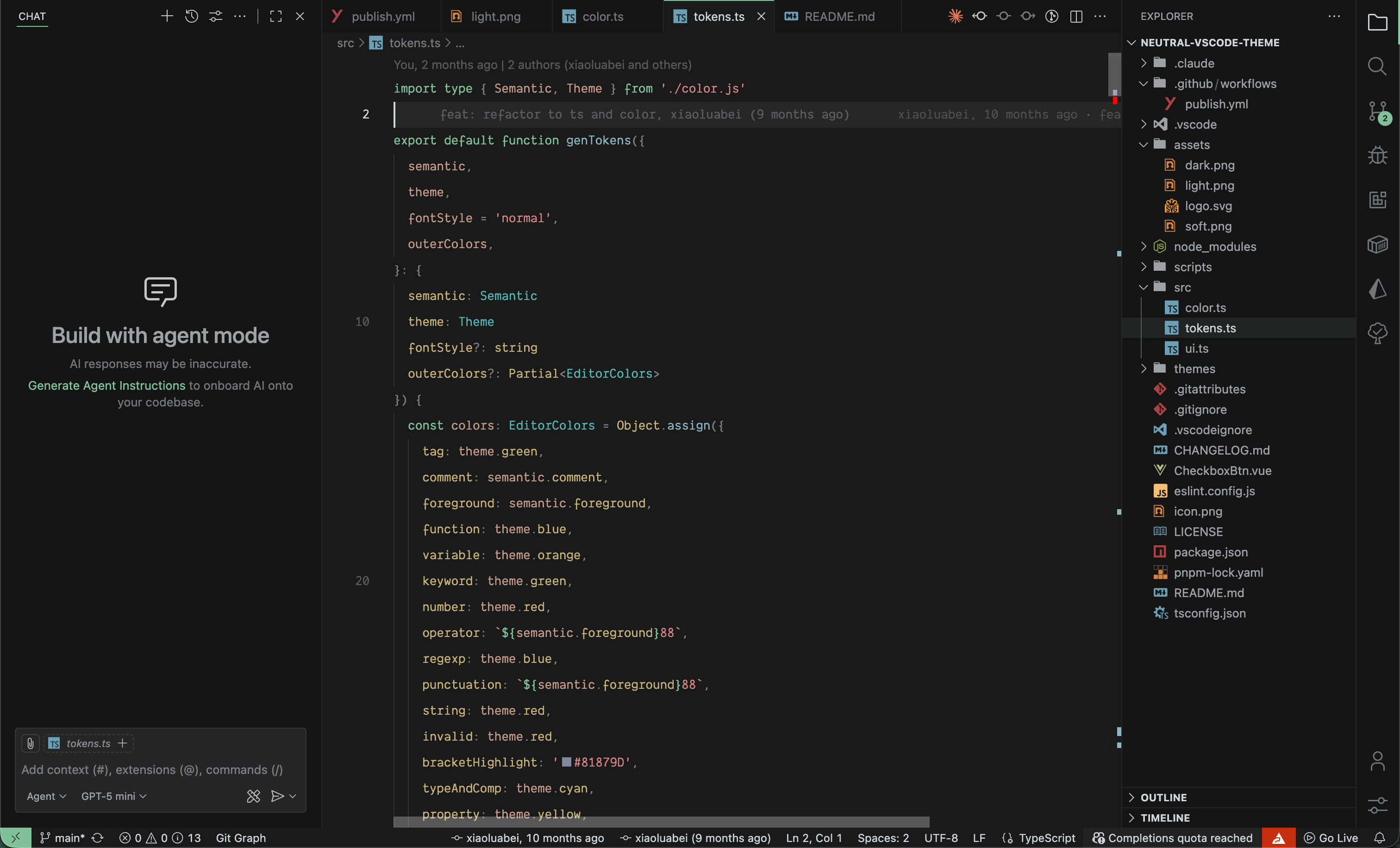Expand the themes folder
1400x848 pixels.
click(x=1239, y=368)
